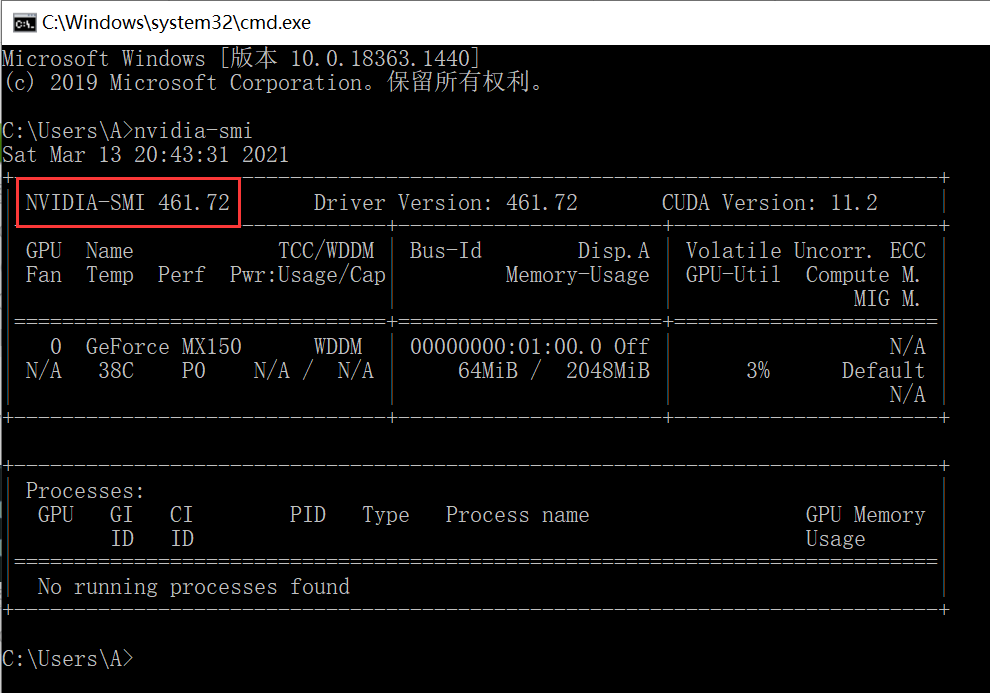The width and height of the screenshot is (990, 693).
Task: Click the WDDM driver model label
Action: tap(338, 346)
